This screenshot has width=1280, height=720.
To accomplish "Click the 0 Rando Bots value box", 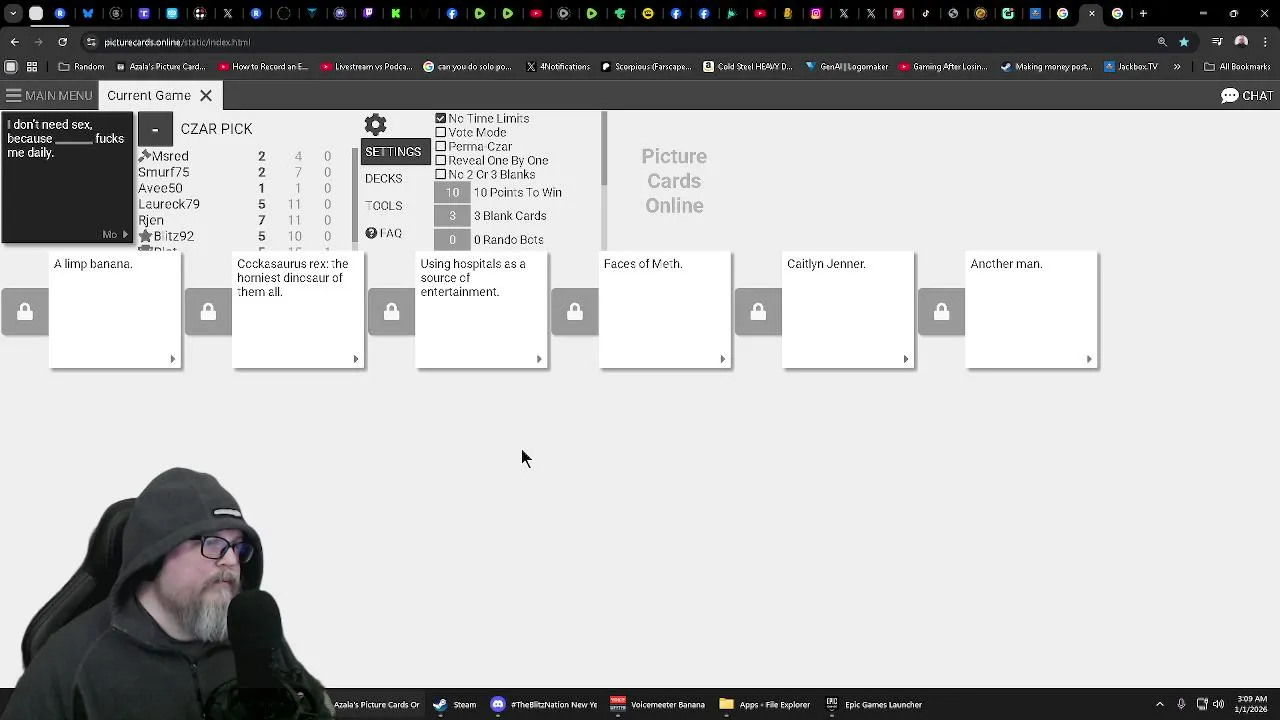I will coord(452,239).
